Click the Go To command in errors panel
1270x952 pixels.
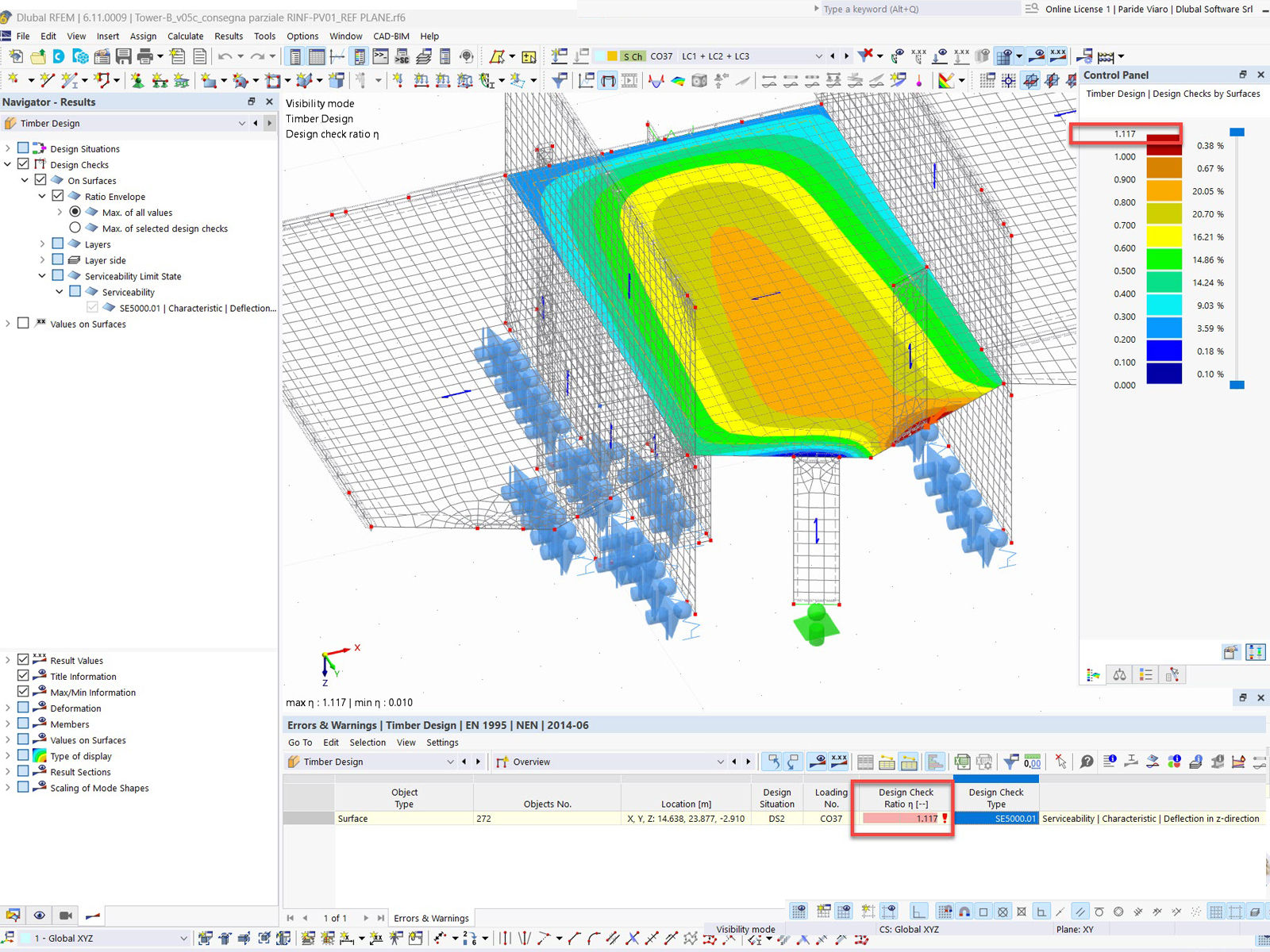pyautogui.click(x=300, y=743)
